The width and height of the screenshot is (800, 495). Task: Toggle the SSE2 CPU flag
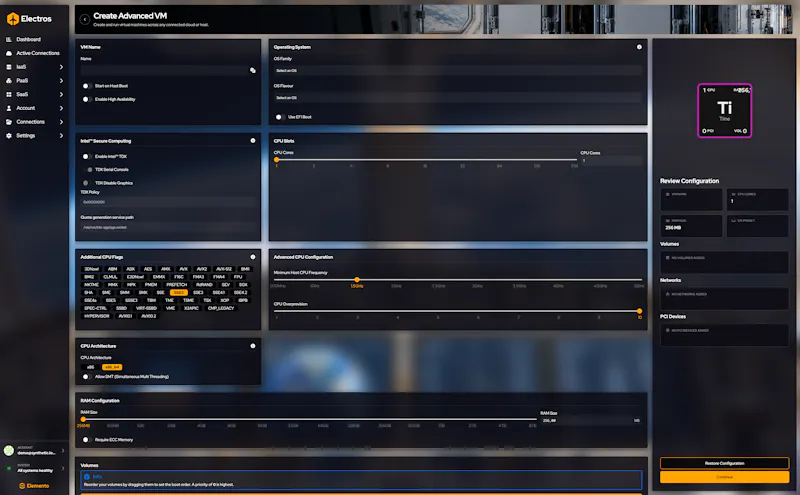click(179, 292)
